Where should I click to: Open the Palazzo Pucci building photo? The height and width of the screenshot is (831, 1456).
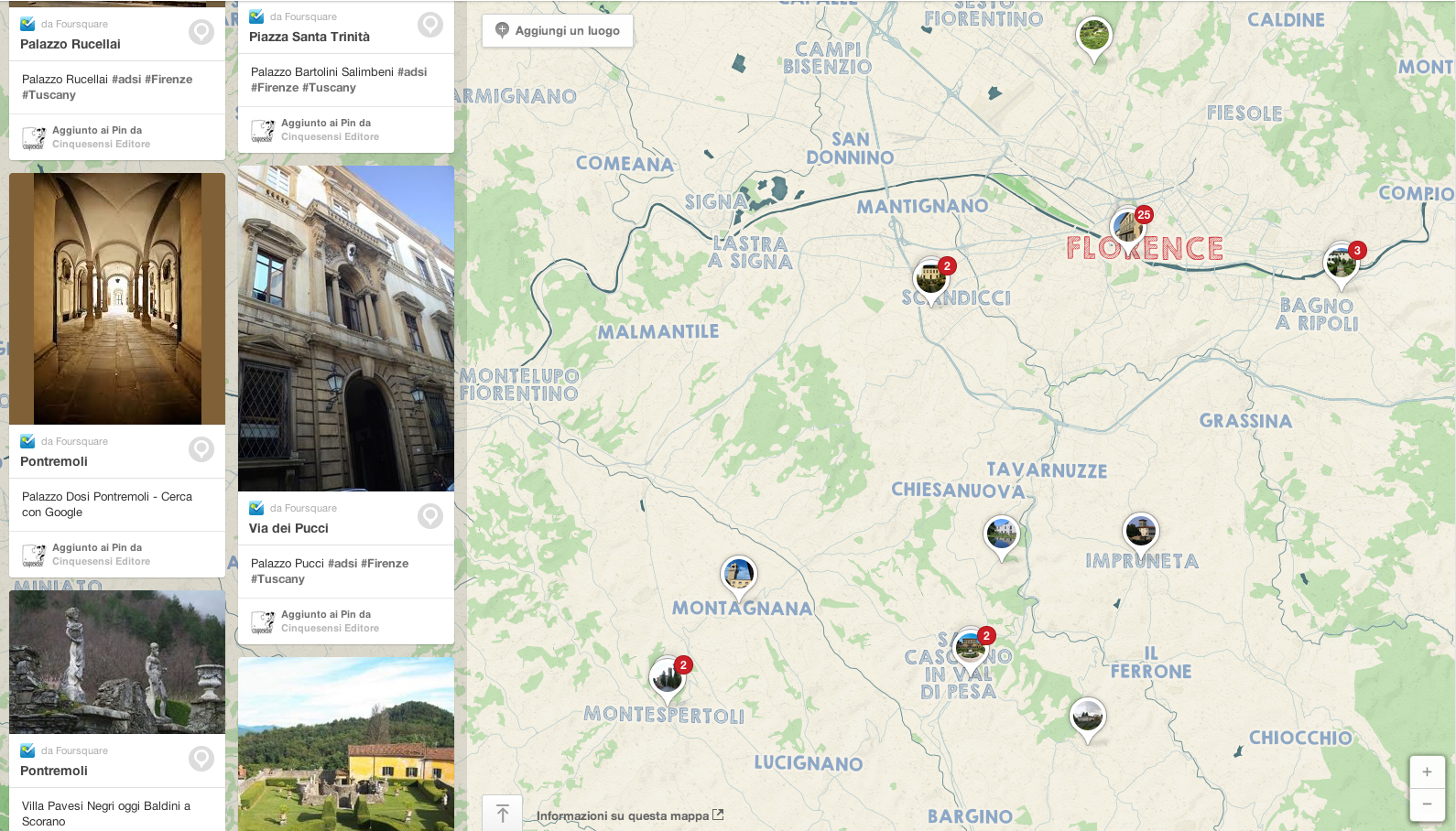point(346,328)
